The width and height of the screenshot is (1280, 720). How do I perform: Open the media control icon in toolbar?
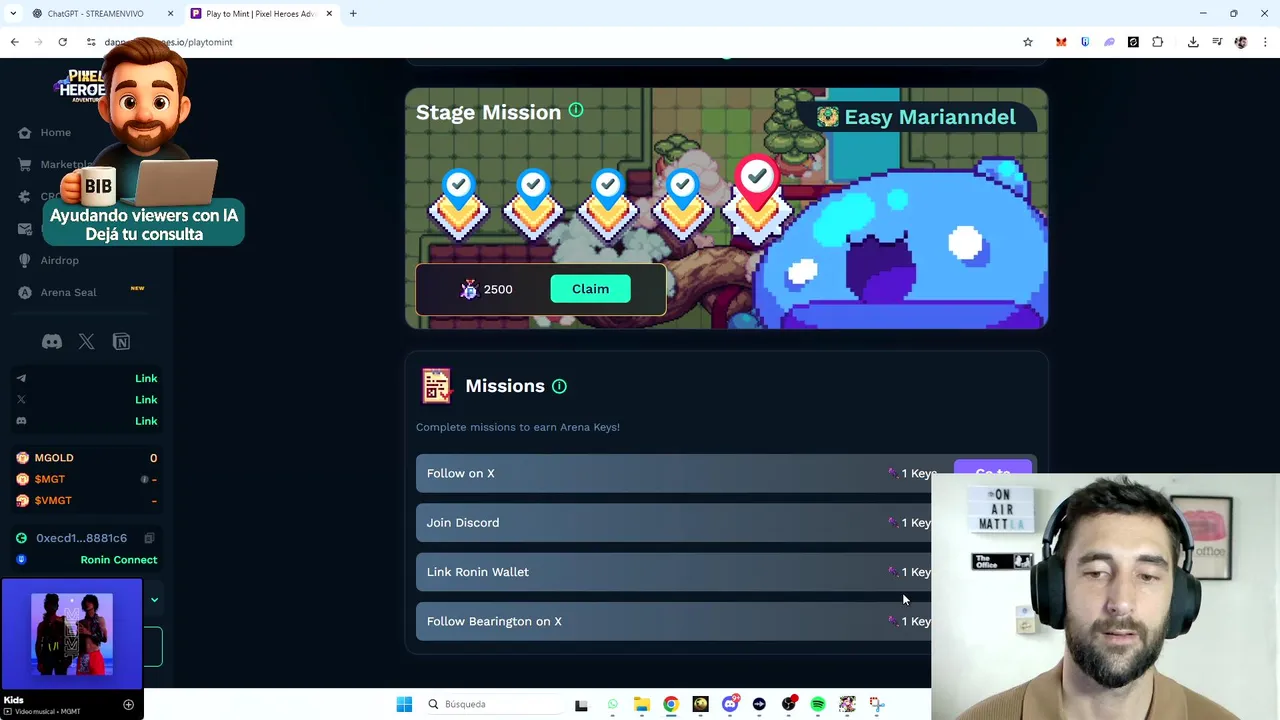pyautogui.click(x=1217, y=42)
